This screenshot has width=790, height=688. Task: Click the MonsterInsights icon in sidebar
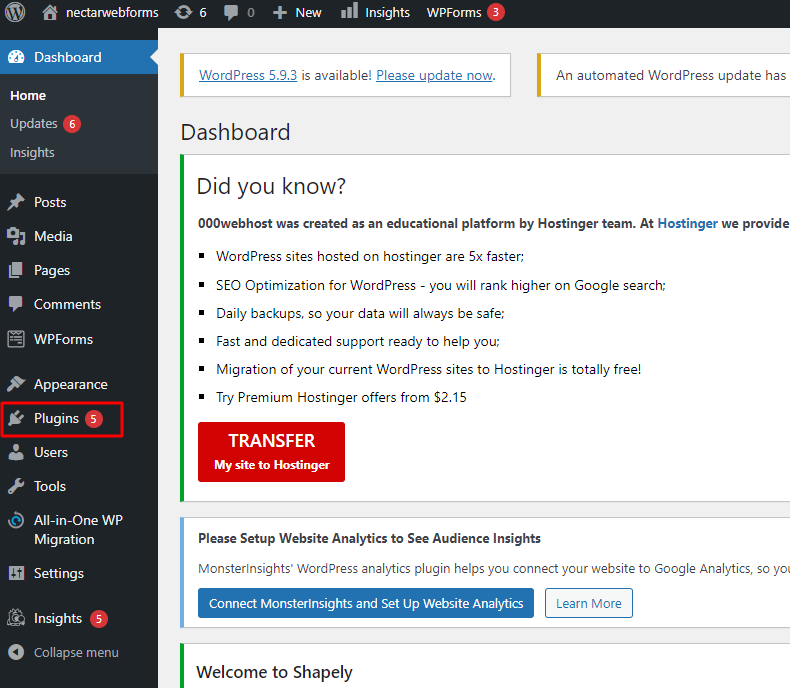click(x=16, y=617)
